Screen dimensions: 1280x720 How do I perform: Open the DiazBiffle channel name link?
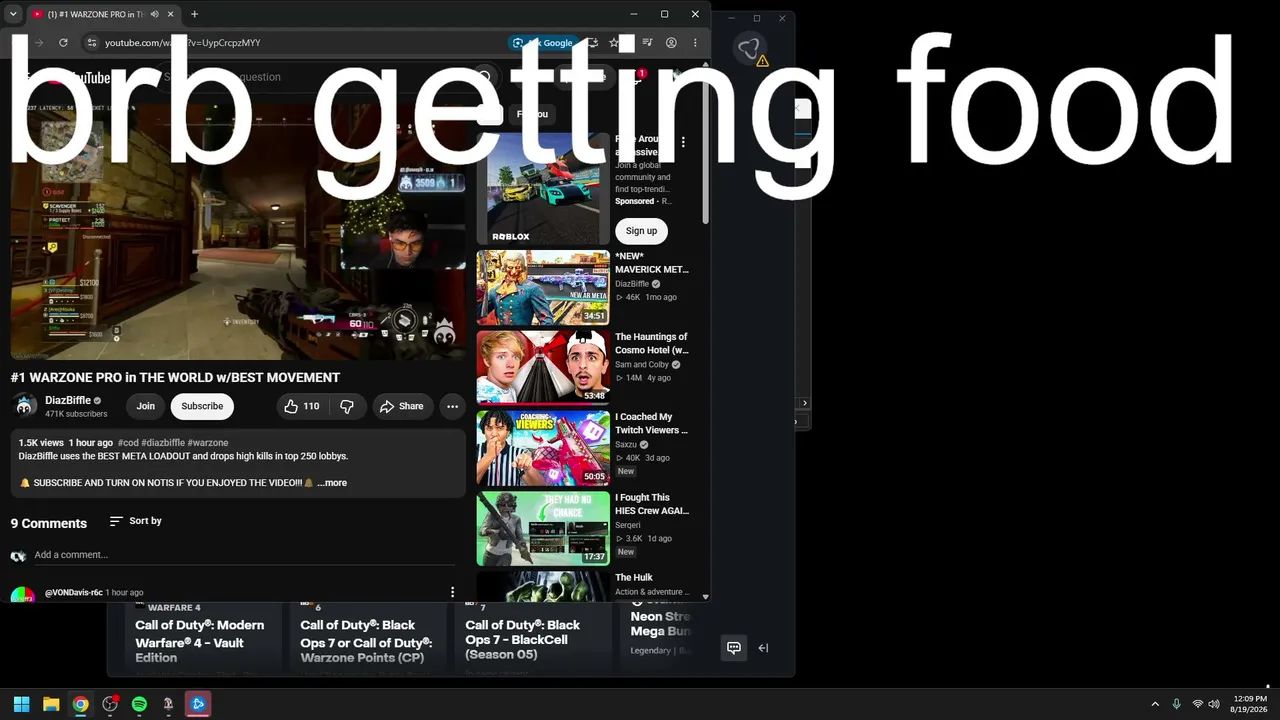tap(68, 400)
